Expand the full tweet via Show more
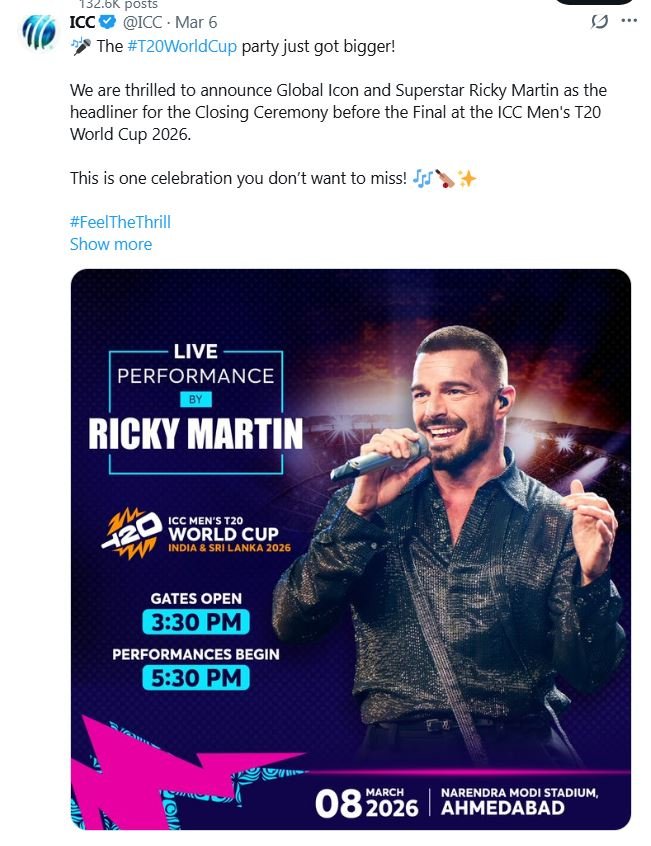Image resolution: width=651 pixels, height=846 pixels. pyautogui.click(x=110, y=244)
